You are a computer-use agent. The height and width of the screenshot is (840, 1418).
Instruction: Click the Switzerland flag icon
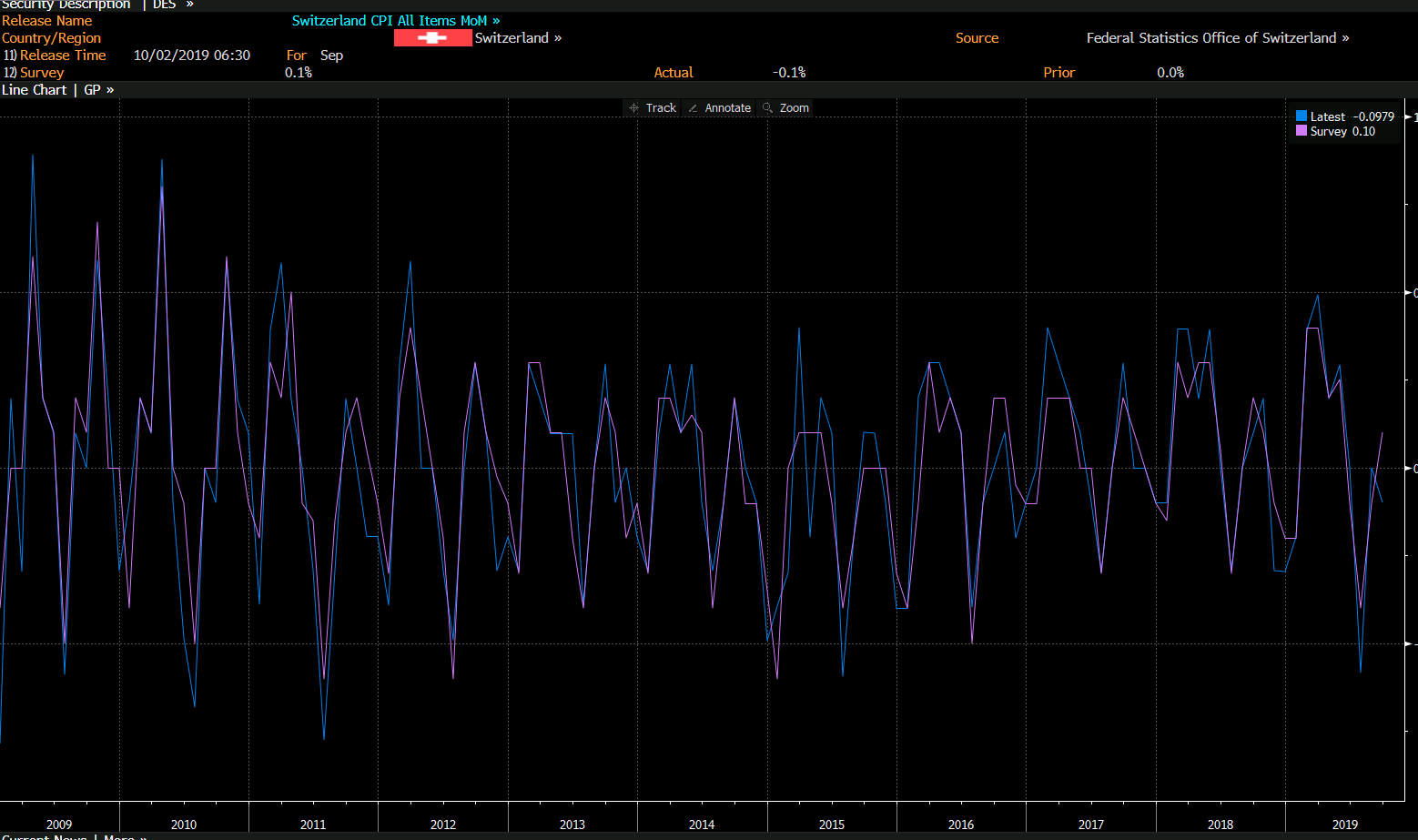pos(433,37)
